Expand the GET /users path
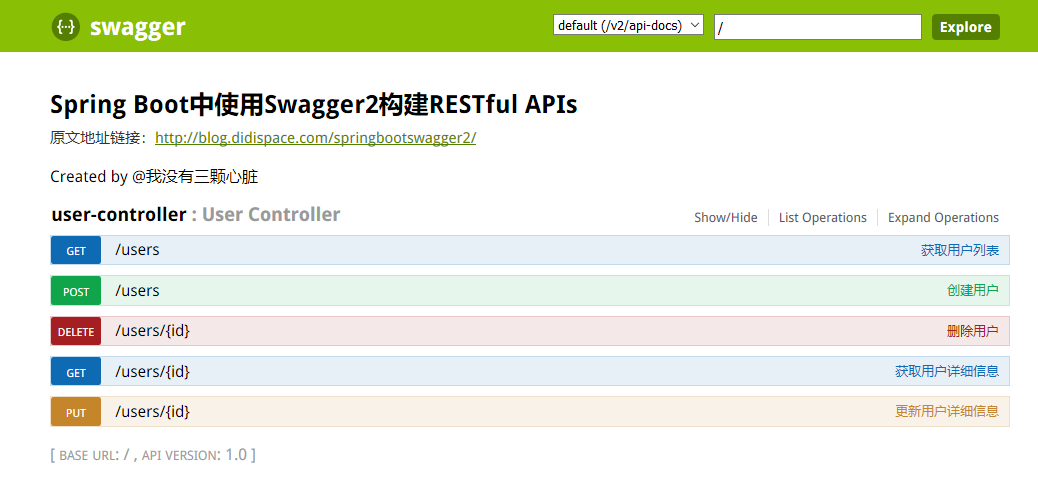 138,250
